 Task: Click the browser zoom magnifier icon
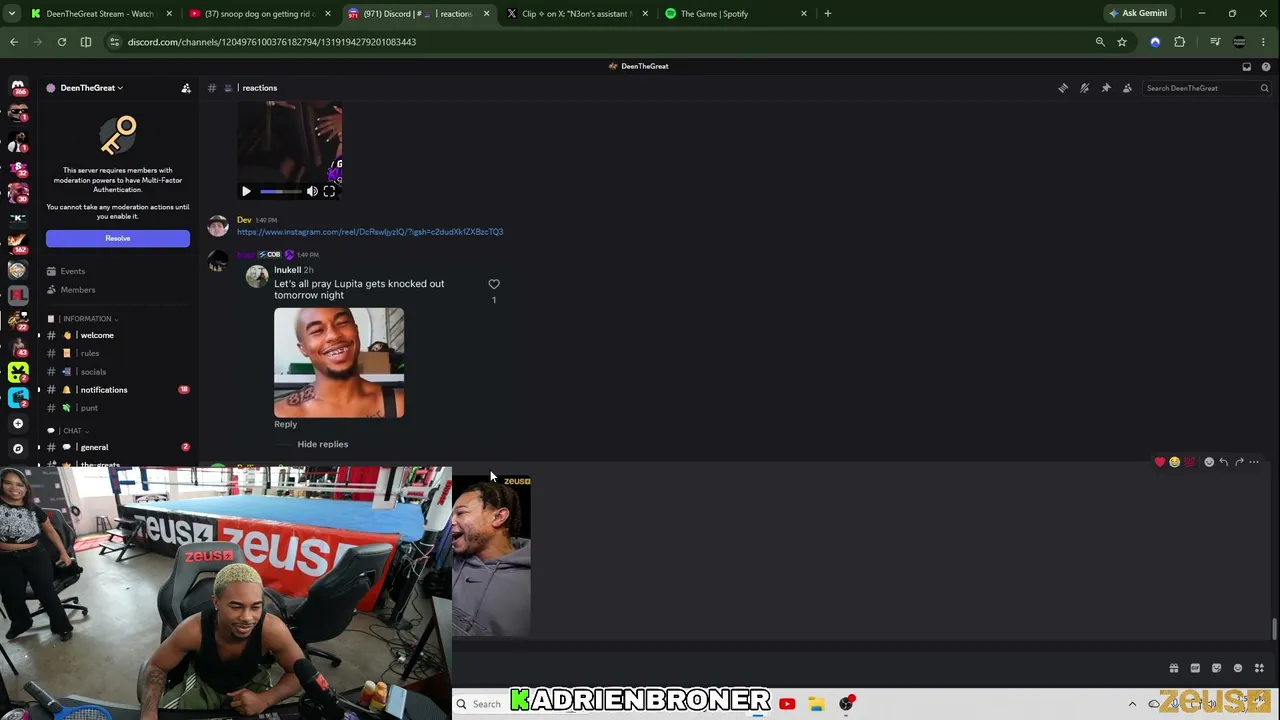pos(1100,42)
